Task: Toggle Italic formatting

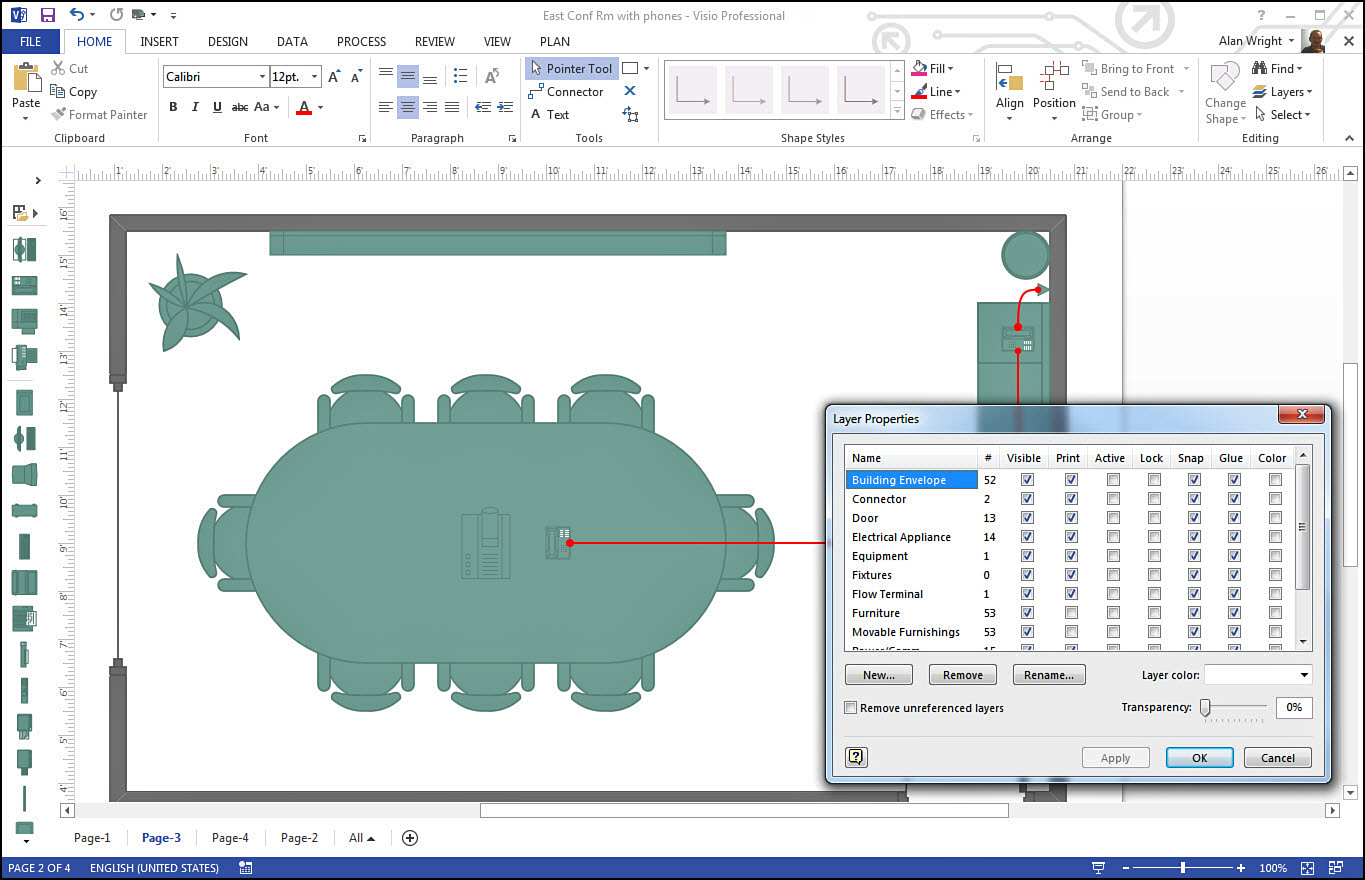Action: [x=195, y=107]
